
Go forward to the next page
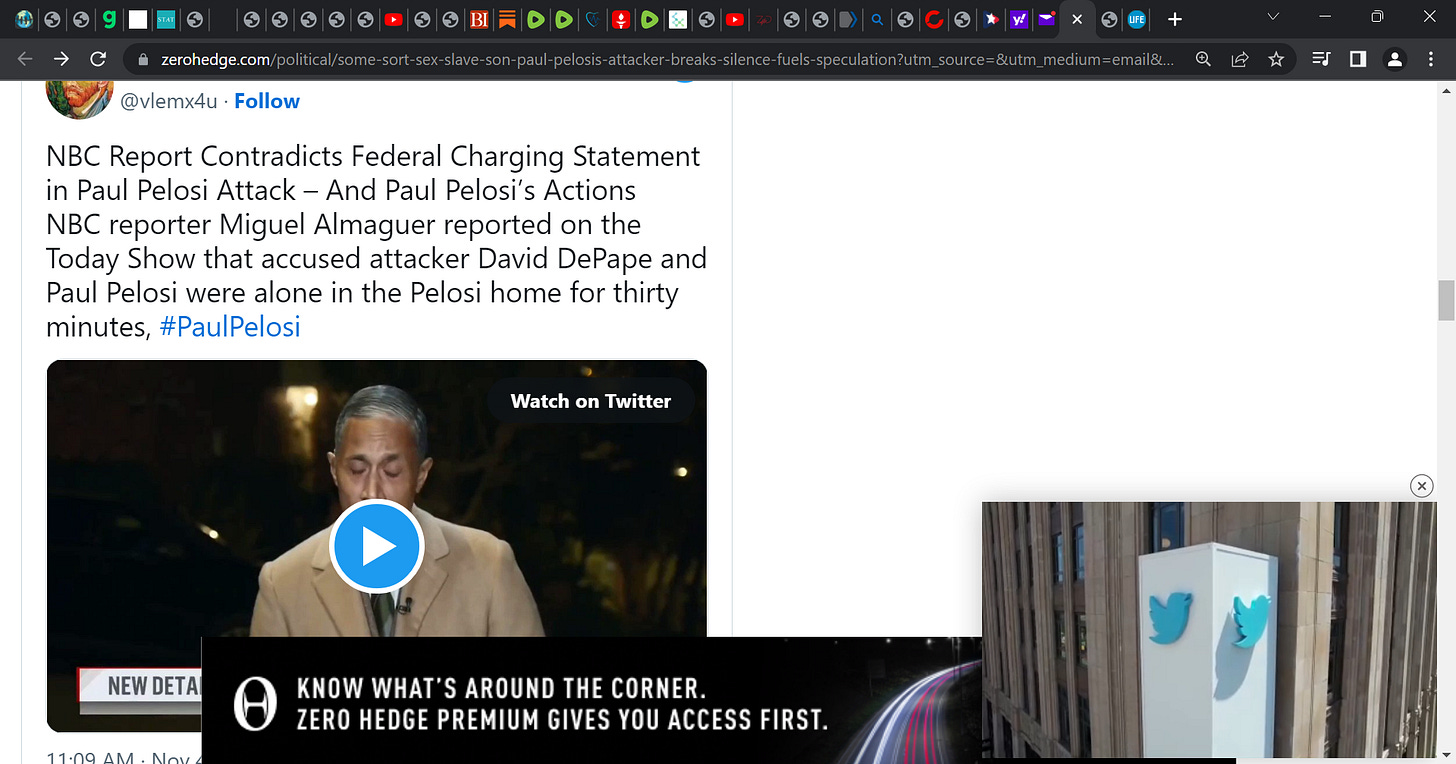(x=61, y=59)
